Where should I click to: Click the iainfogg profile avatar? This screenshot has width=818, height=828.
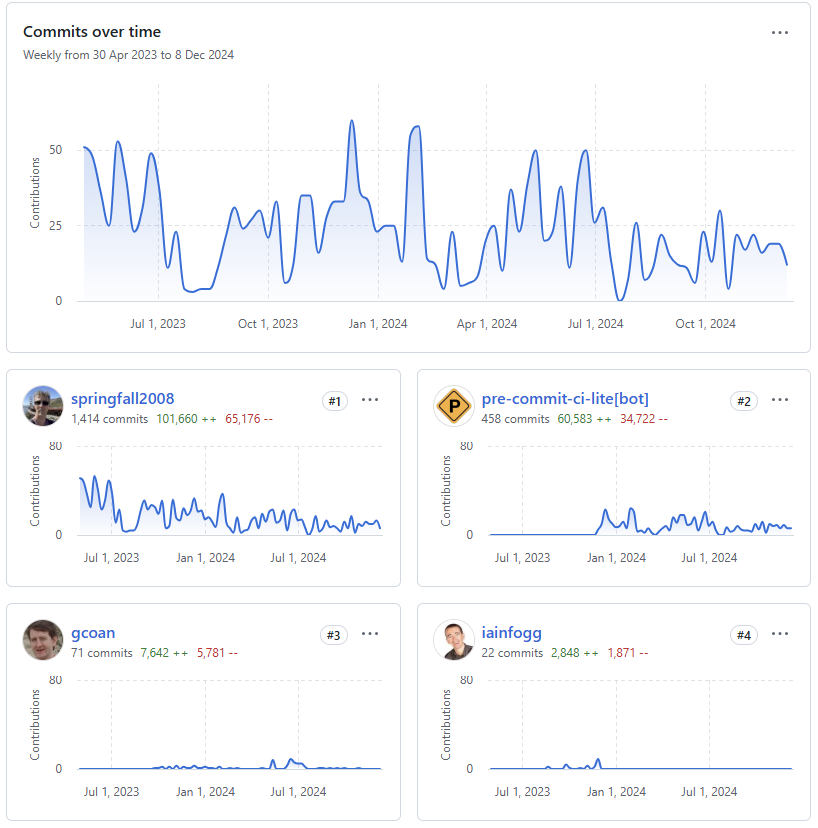pyautogui.click(x=454, y=639)
